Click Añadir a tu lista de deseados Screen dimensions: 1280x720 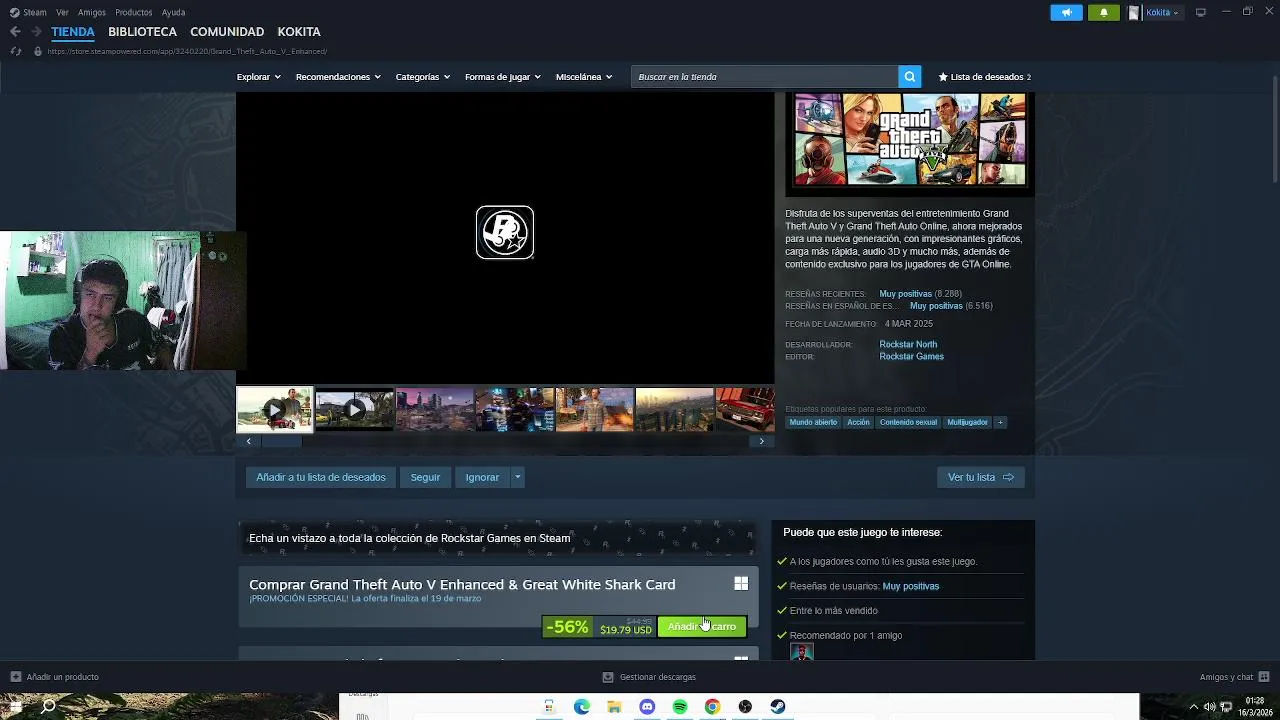point(321,477)
